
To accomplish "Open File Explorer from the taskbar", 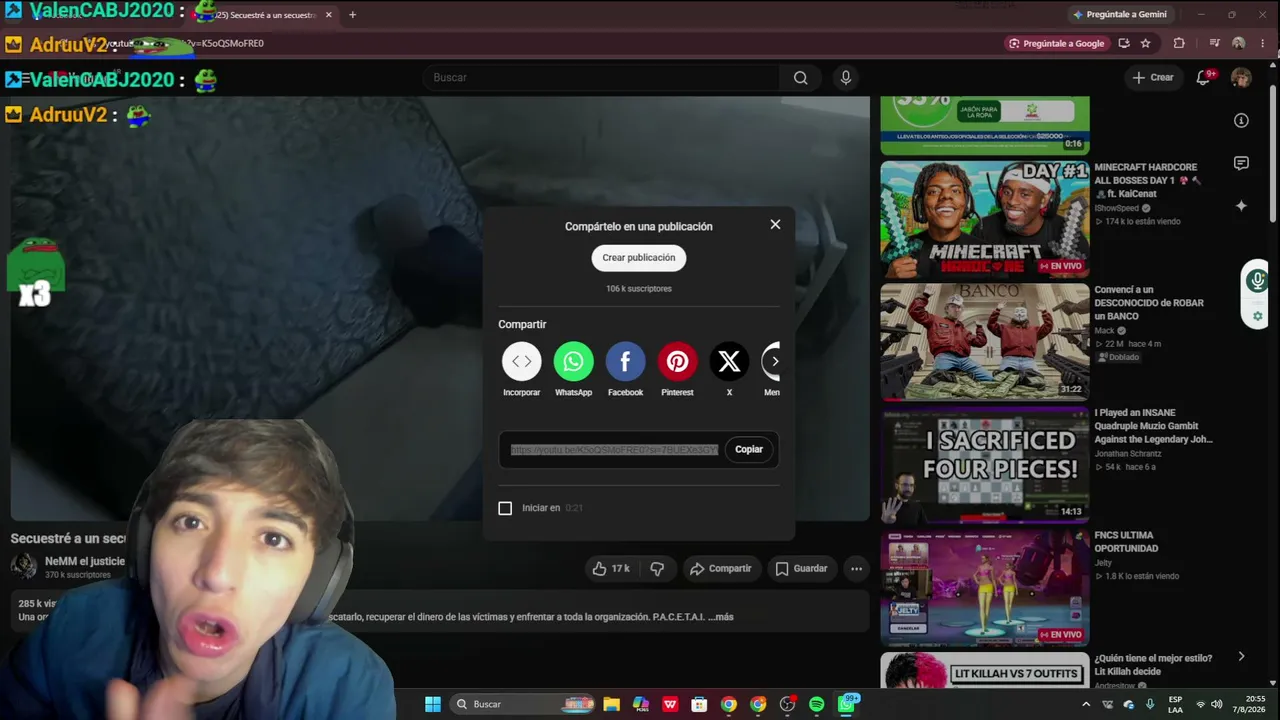I will tap(612, 704).
